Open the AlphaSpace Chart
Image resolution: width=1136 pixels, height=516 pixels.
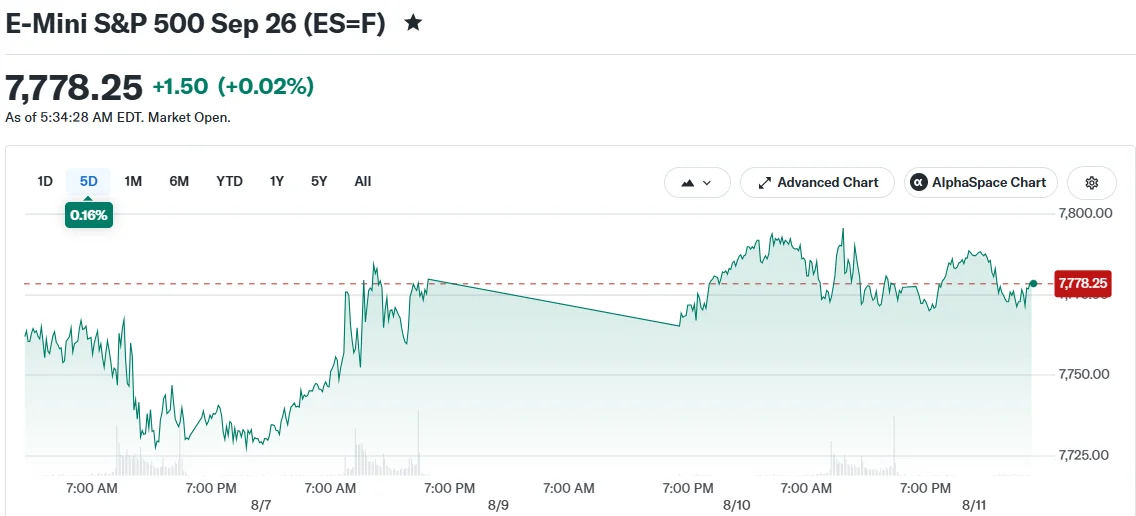980,183
